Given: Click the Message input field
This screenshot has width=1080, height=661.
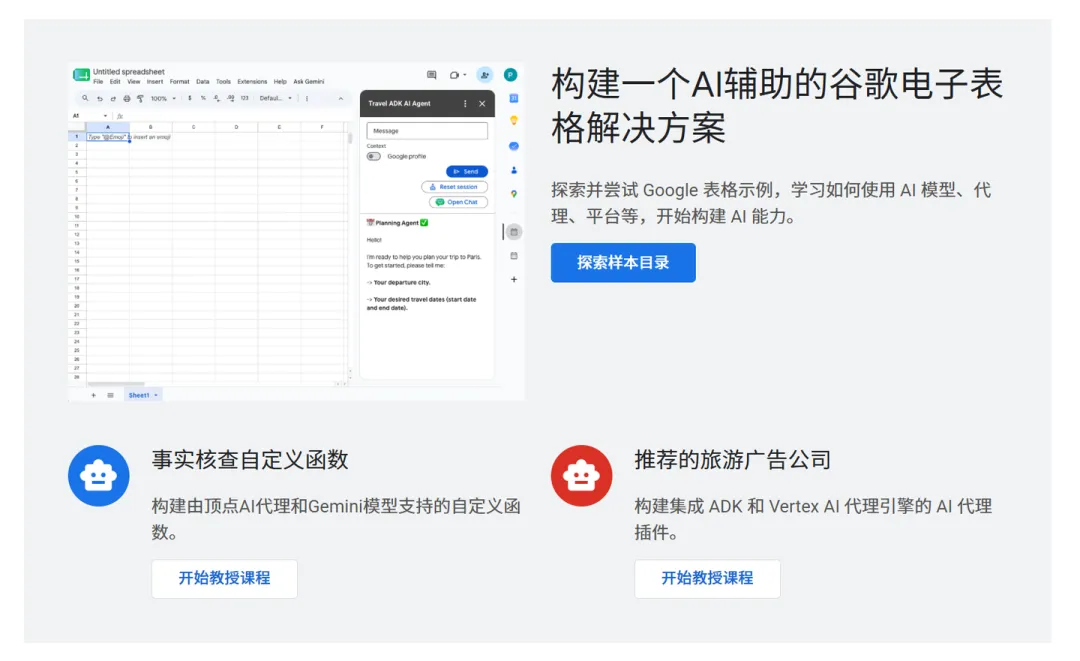Looking at the screenshot, I should click(427, 131).
